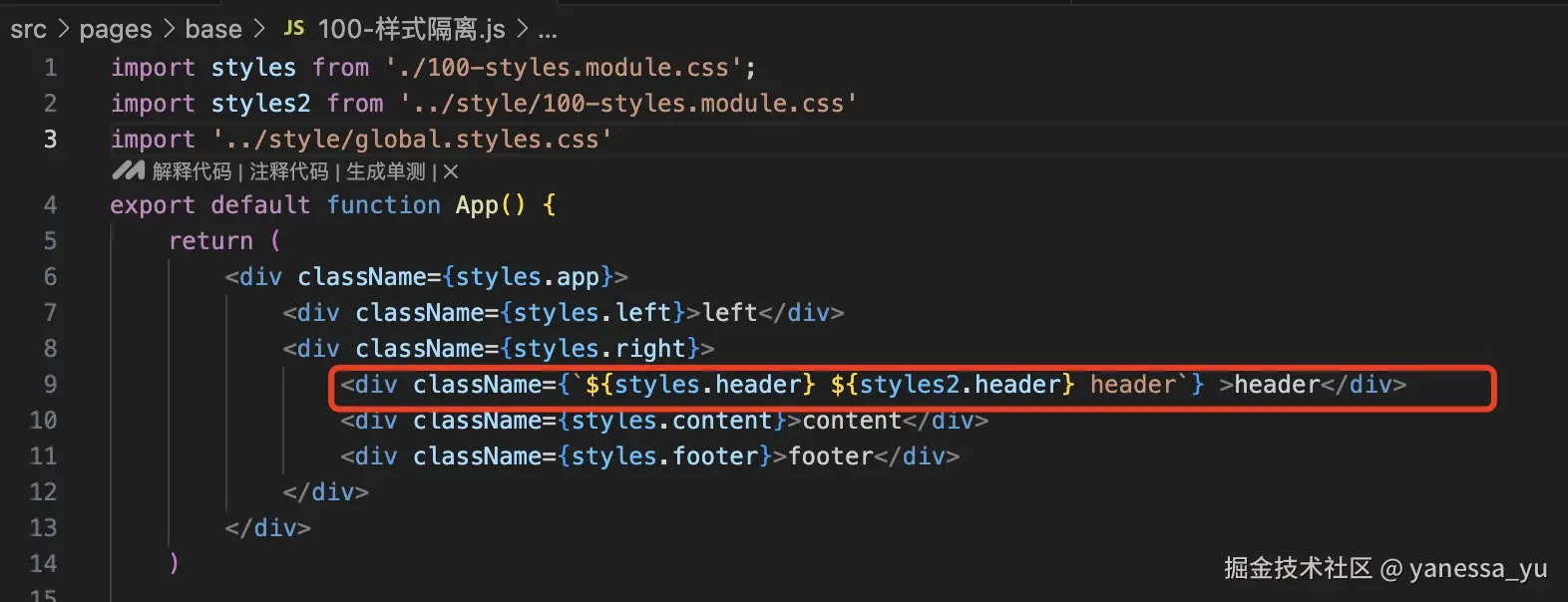Click the 解释代码 code lens action
The height and width of the screenshot is (602, 1568).
[192, 171]
